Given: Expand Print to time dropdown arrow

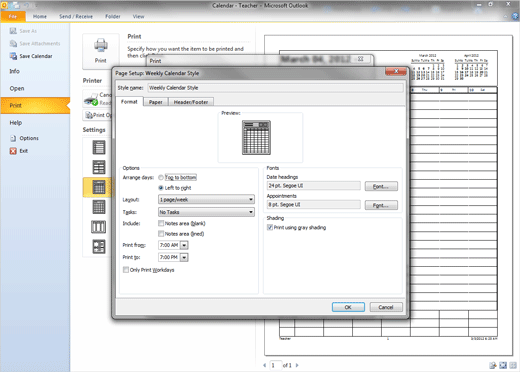Looking at the screenshot, I should pos(184,257).
